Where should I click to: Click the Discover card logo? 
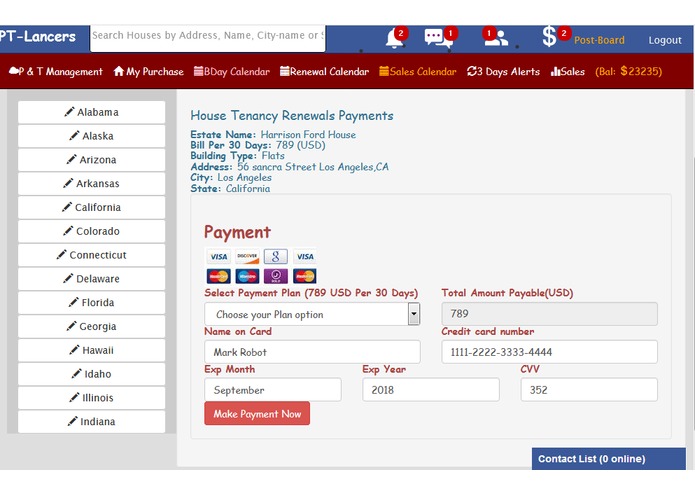[247, 257]
